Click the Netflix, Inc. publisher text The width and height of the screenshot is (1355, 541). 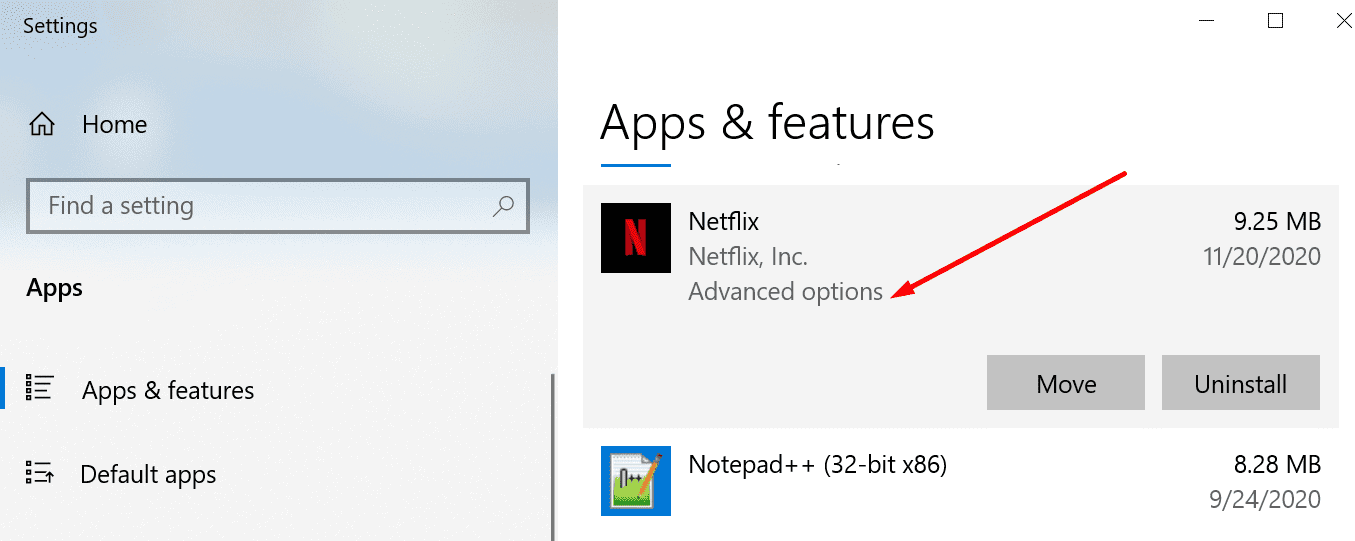click(748, 256)
